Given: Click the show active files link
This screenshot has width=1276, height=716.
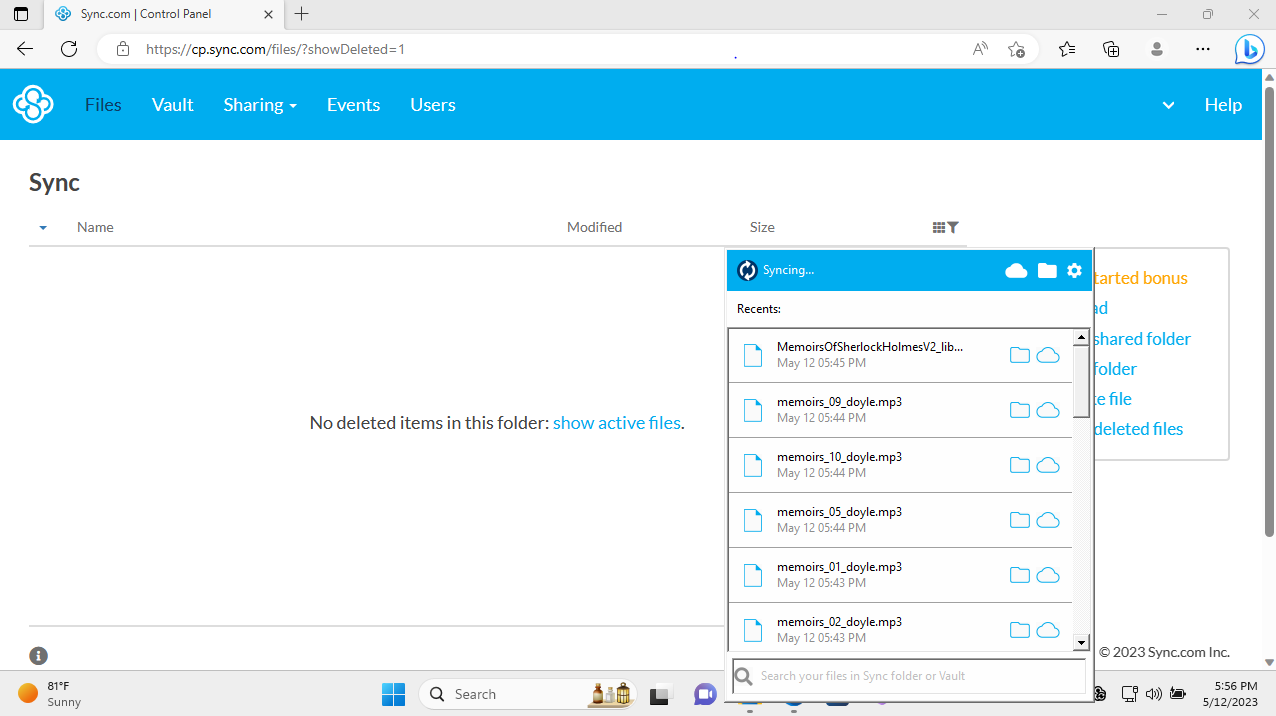Looking at the screenshot, I should pyautogui.click(x=616, y=422).
